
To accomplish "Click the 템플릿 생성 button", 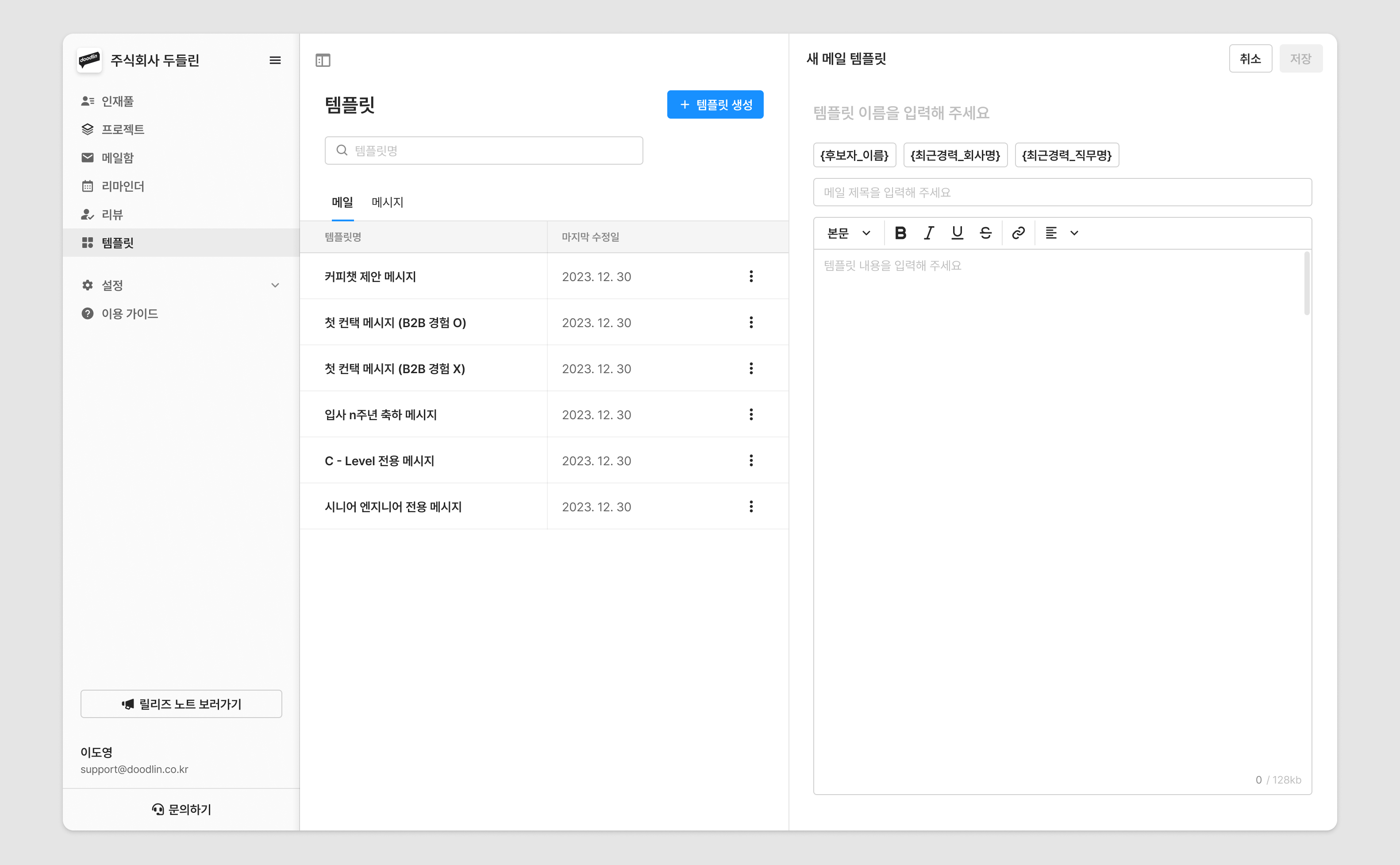I will click(x=715, y=104).
